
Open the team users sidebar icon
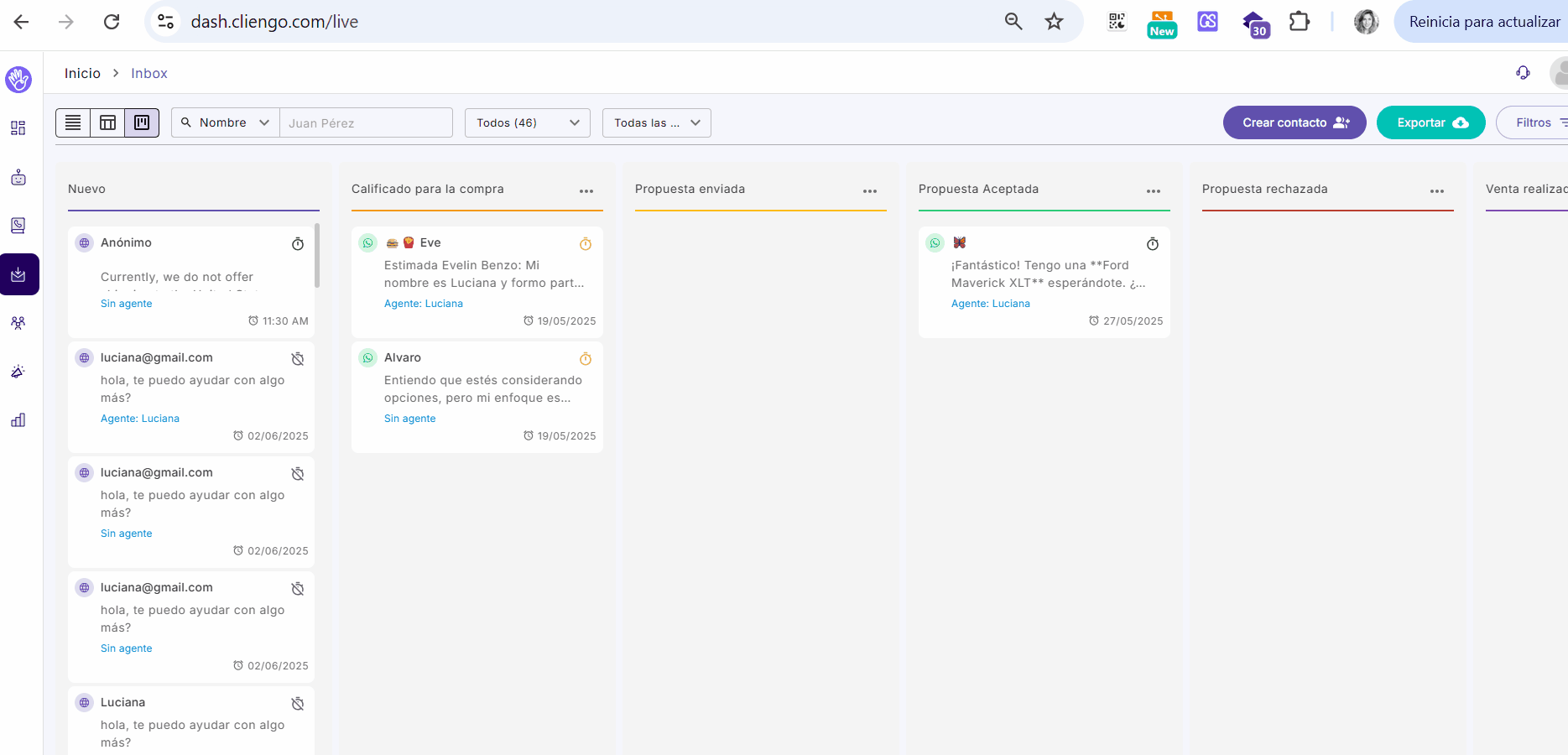[x=18, y=323]
